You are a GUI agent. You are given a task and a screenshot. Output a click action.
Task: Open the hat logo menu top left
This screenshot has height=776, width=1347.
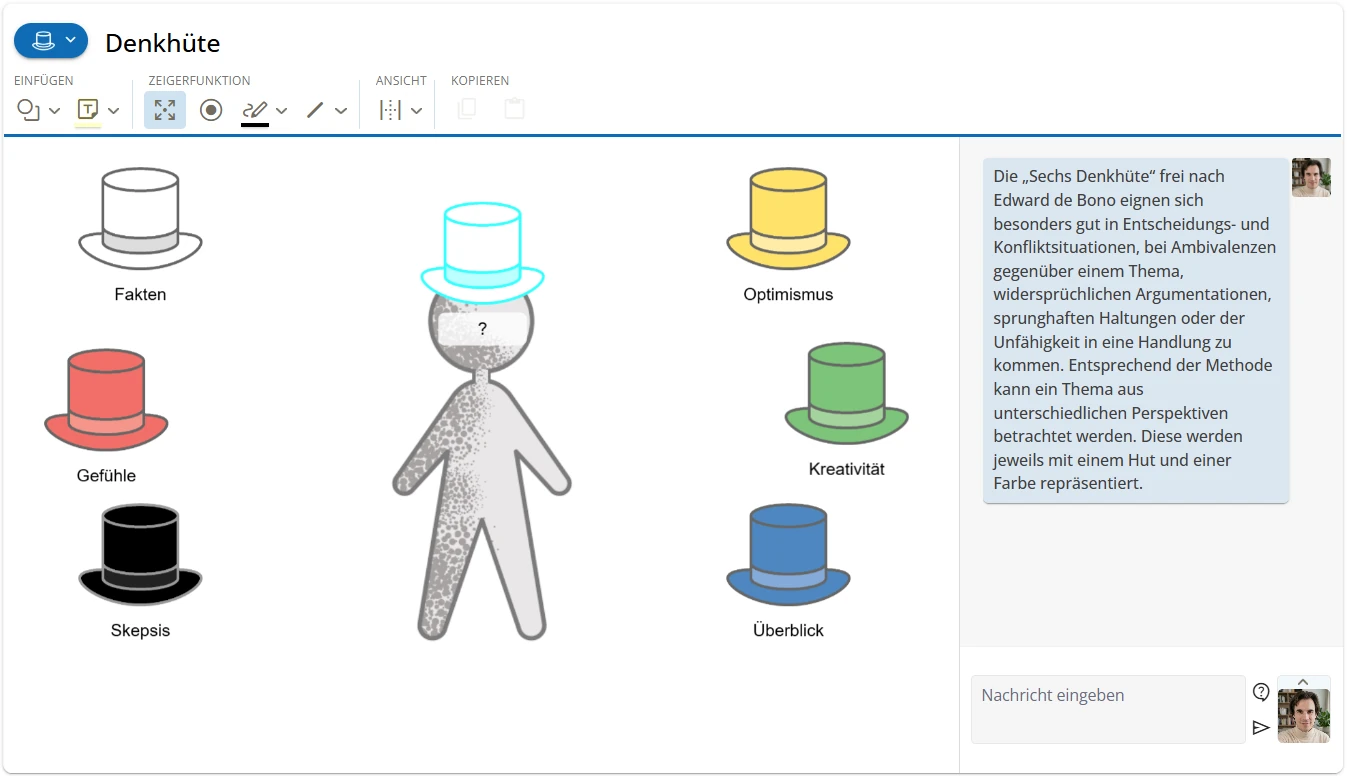click(x=50, y=41)
